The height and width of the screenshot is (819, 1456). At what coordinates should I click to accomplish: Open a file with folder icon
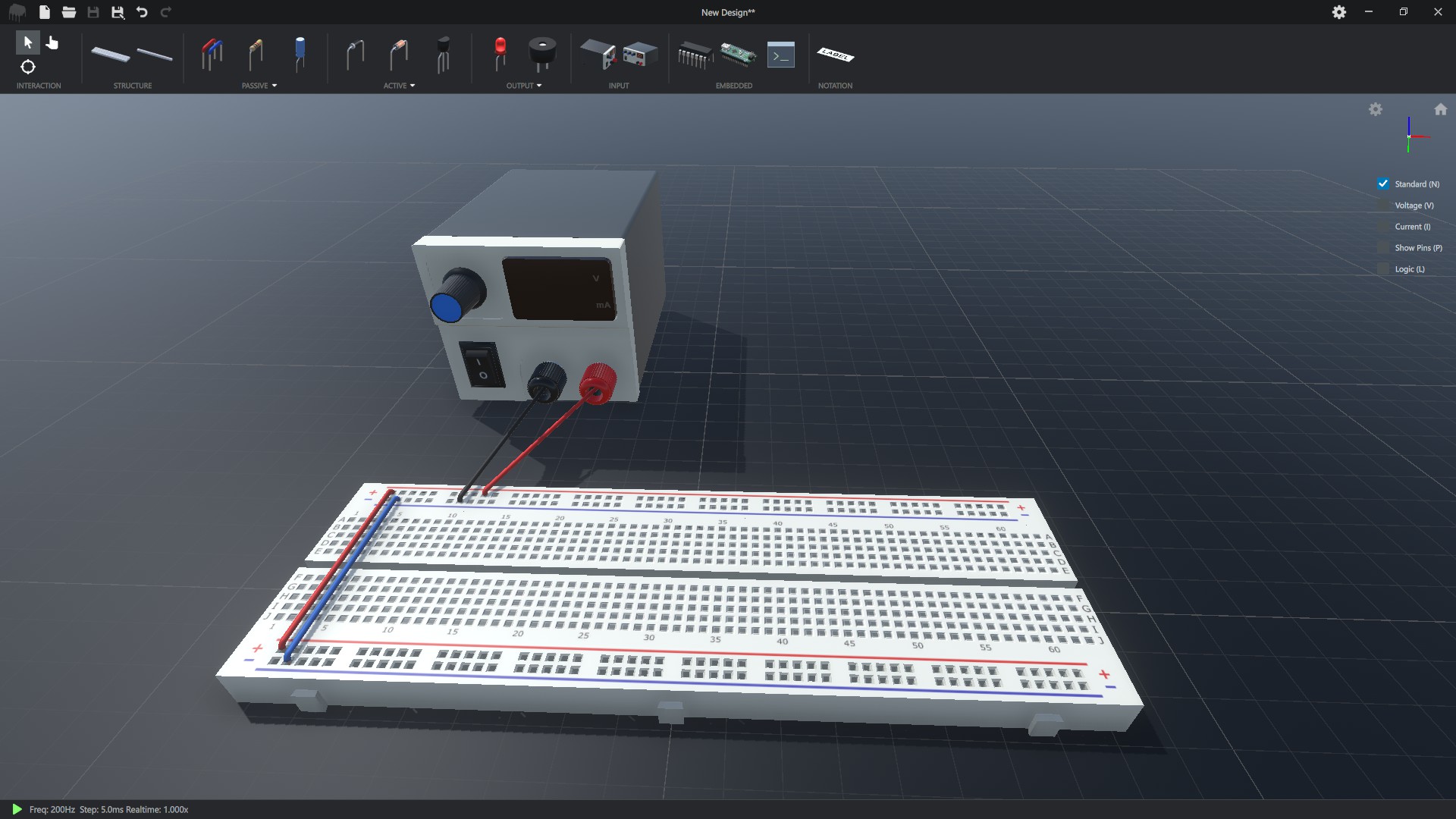tap(69, 12)
